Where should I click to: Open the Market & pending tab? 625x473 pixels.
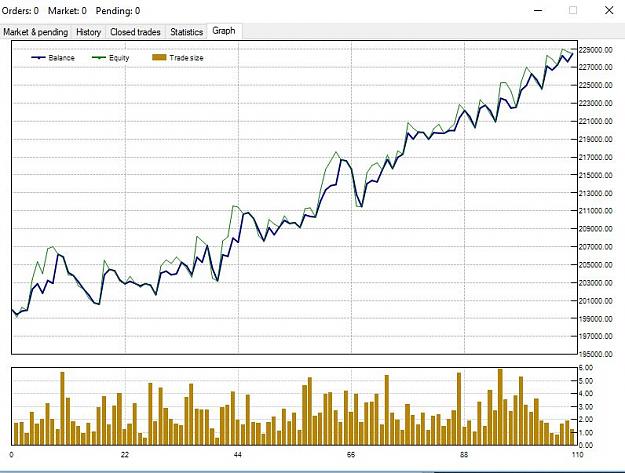(x=35, y=32)
